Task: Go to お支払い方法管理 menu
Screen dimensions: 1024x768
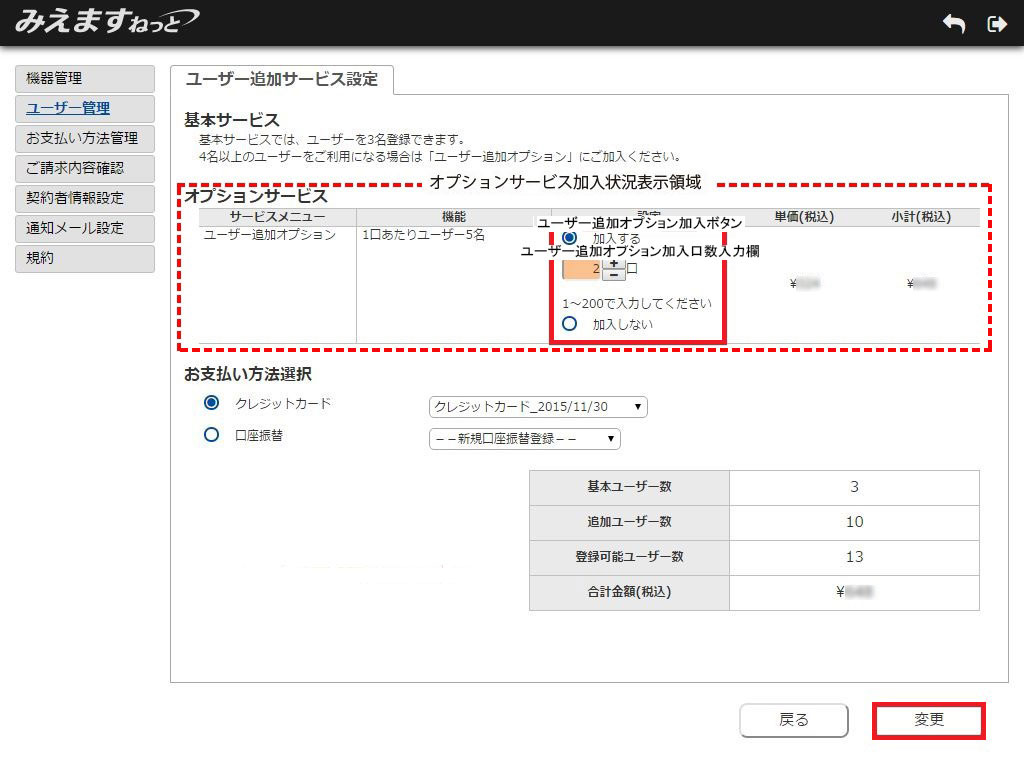Action: (x=85, y=139)
